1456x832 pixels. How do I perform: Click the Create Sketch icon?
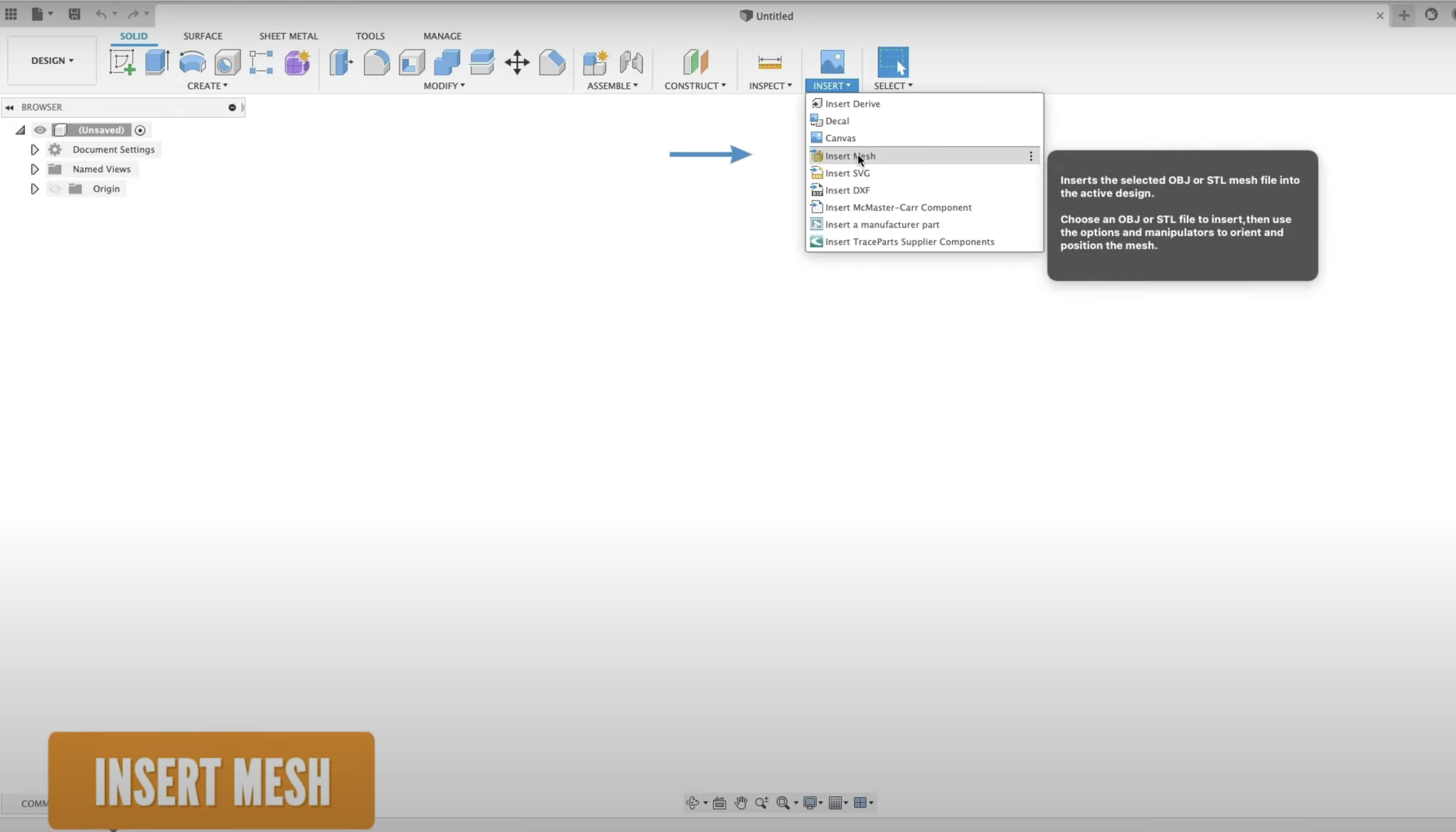click(x=122, y=61)
